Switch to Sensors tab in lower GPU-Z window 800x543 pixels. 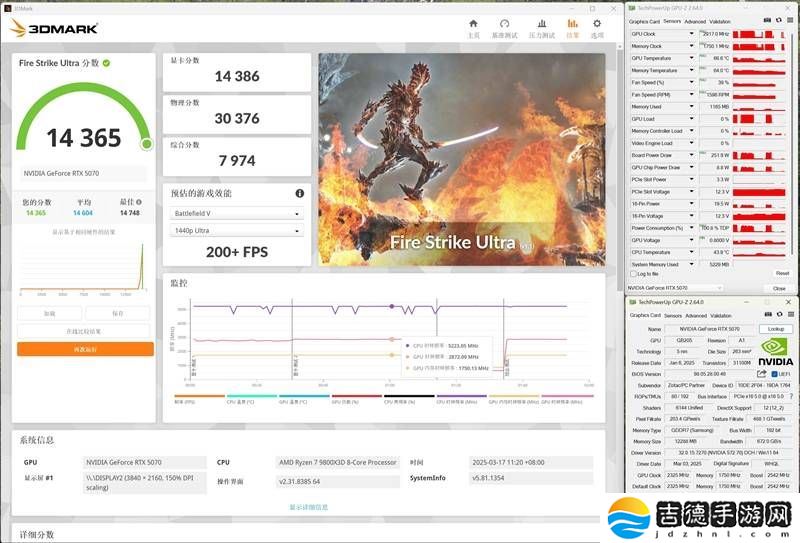click(673, 315)
